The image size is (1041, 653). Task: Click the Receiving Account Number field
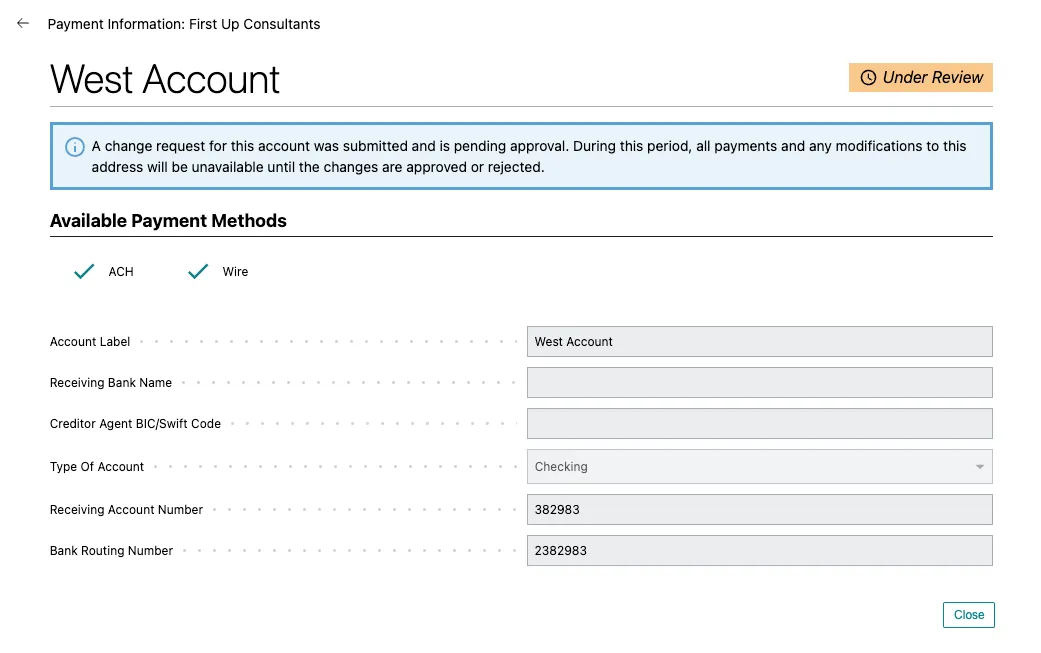[x=760, y=510]
